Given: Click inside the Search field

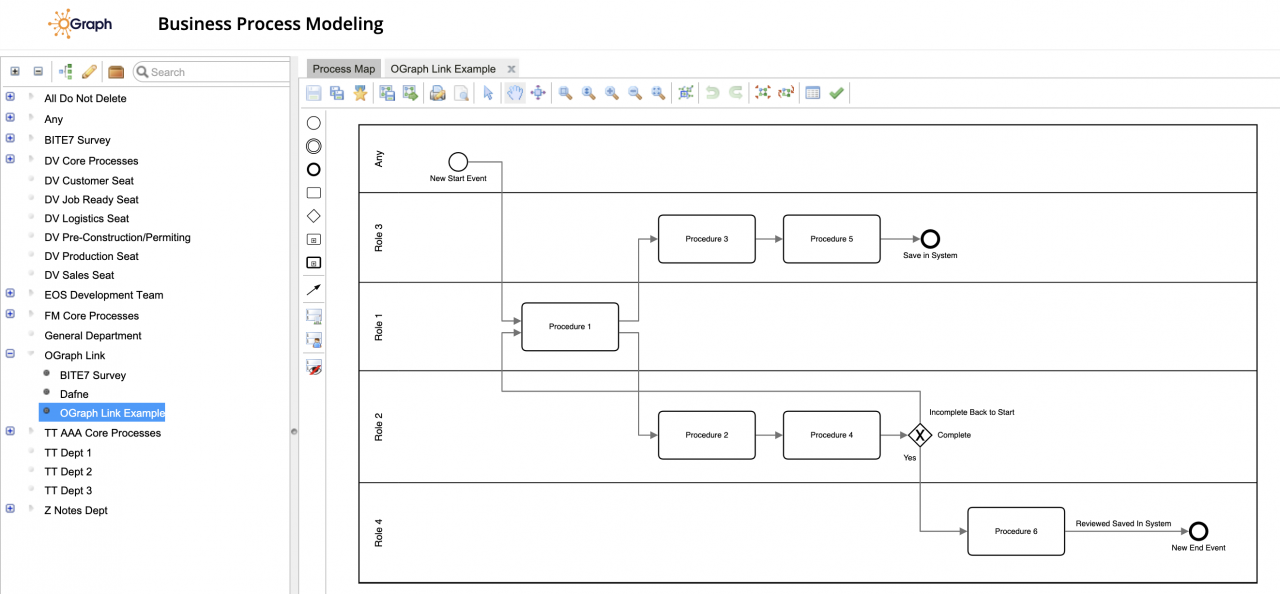Looking at the screenshot, I should click(x=210, y=71).
